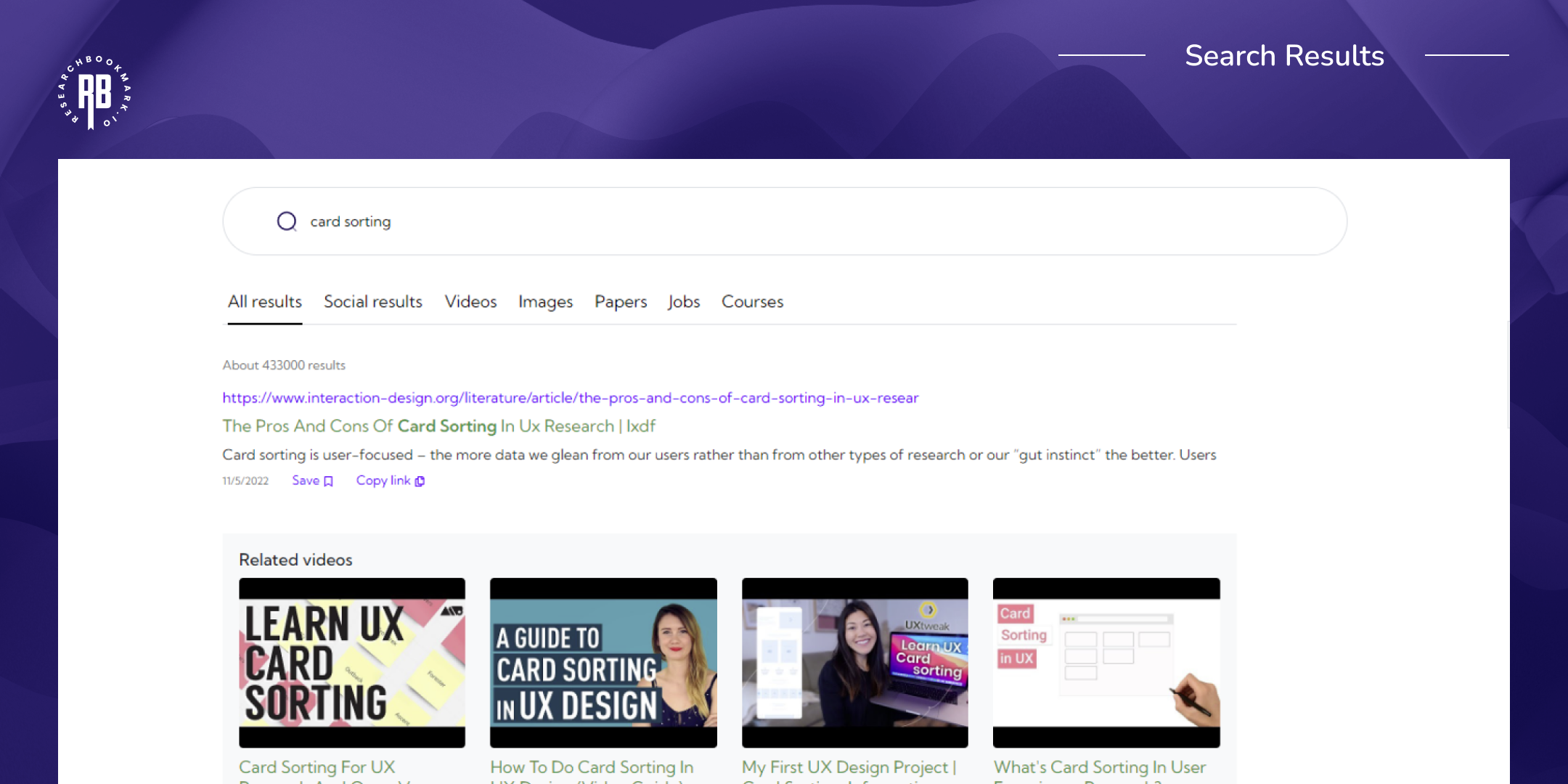The image size is (1568, 784).
Task: Click the Copy link icon
Action: [x=420, y=481]
